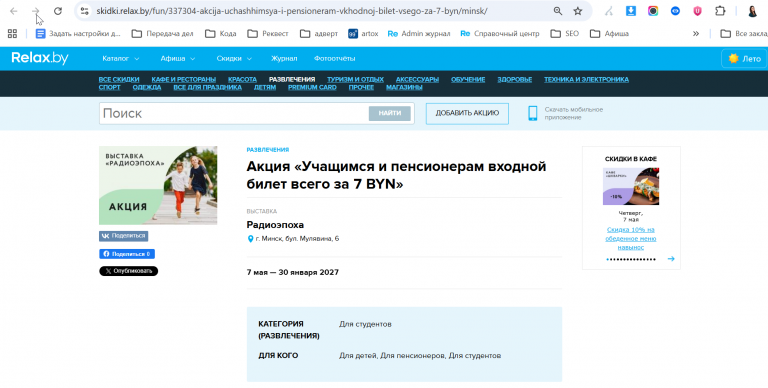Click the 'Найти' search button
This screenshot has width=768, height=388.
point(389,113)
